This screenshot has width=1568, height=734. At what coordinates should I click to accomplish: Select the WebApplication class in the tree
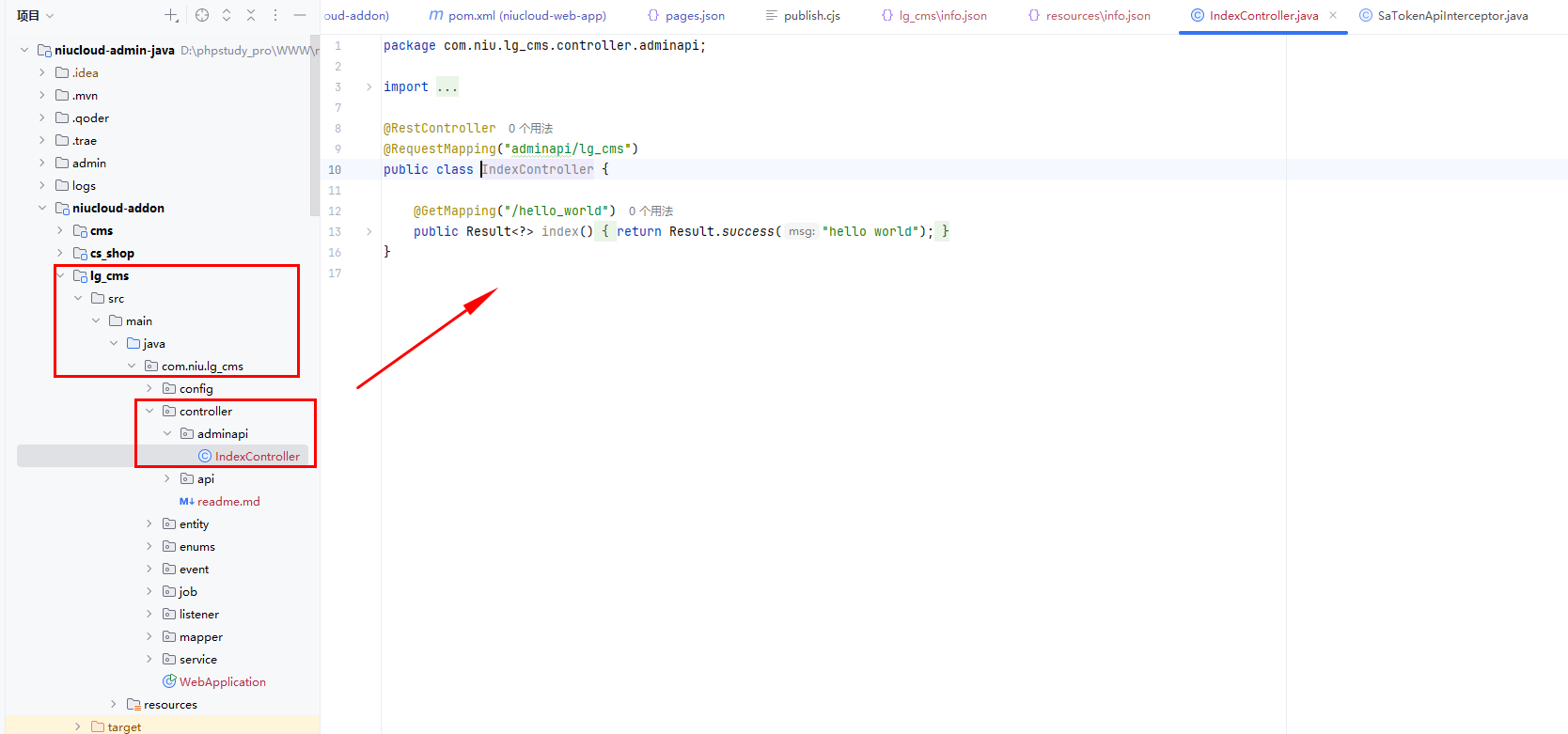click(x=222, y=681)
